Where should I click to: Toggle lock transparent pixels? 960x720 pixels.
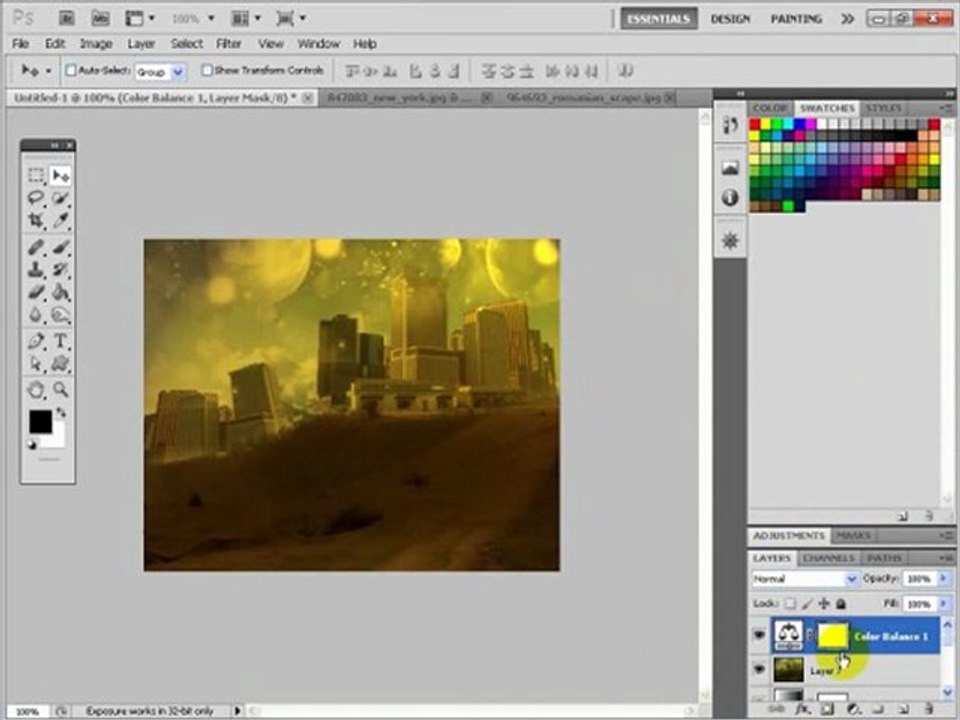790,604
